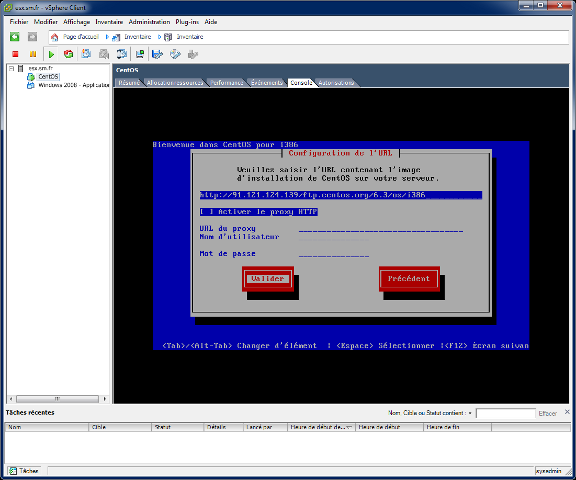Click the Valider button in installer

click(268, 279)
